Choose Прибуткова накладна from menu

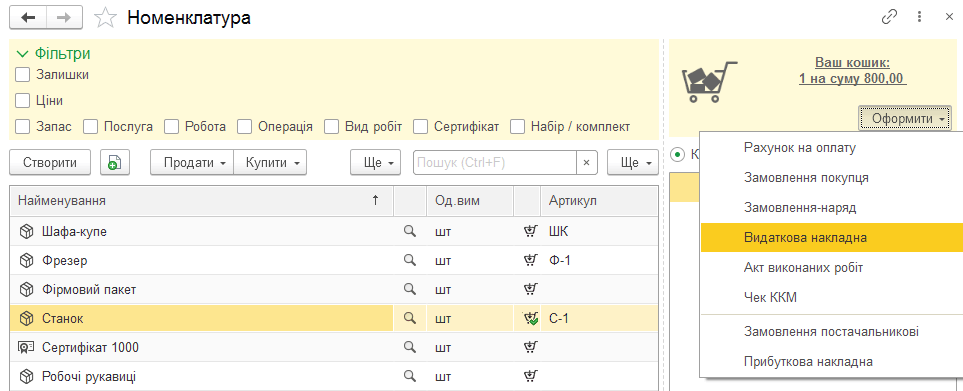832,362
